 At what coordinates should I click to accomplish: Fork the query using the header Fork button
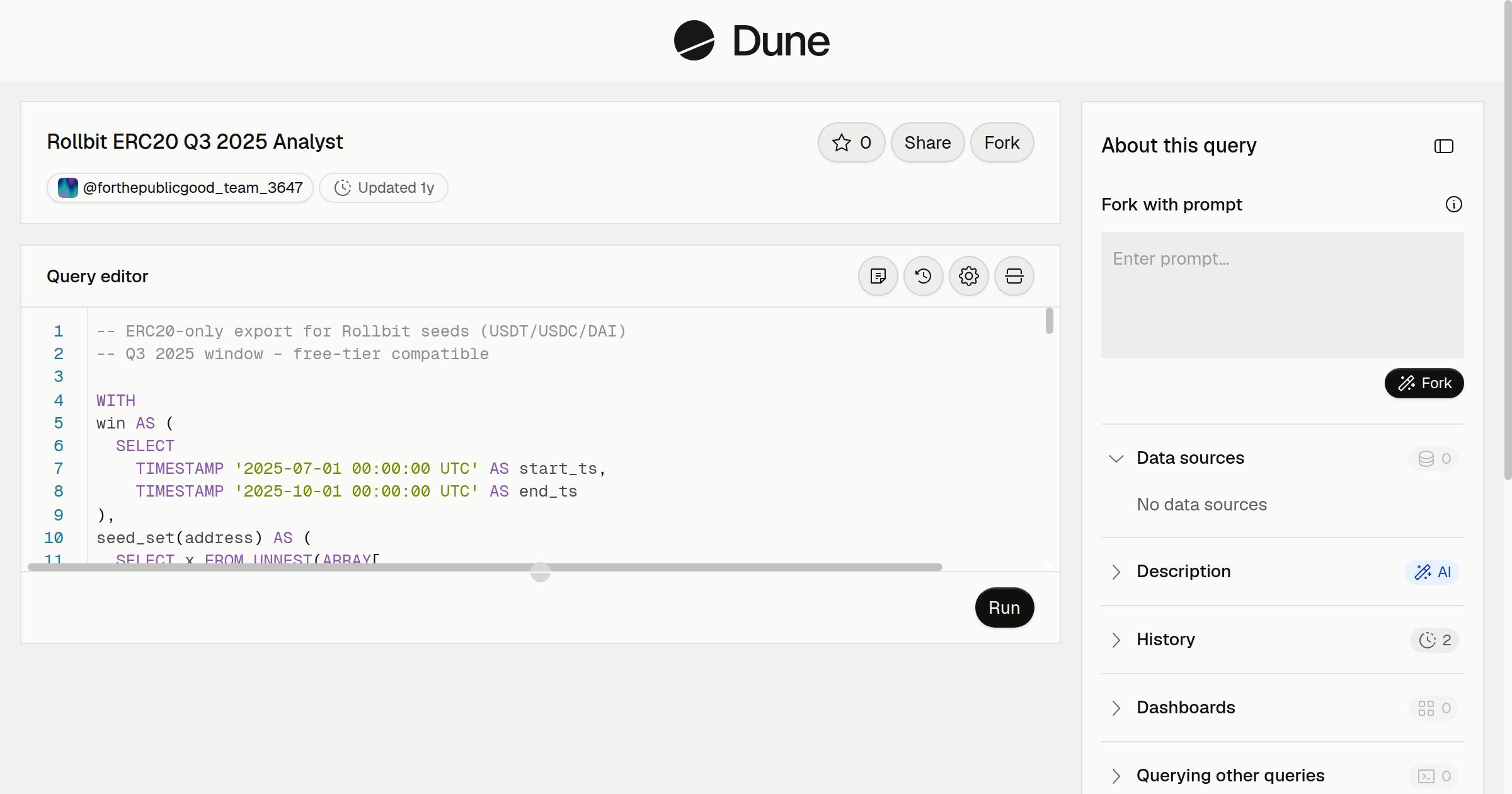(x=1002, y=142)
